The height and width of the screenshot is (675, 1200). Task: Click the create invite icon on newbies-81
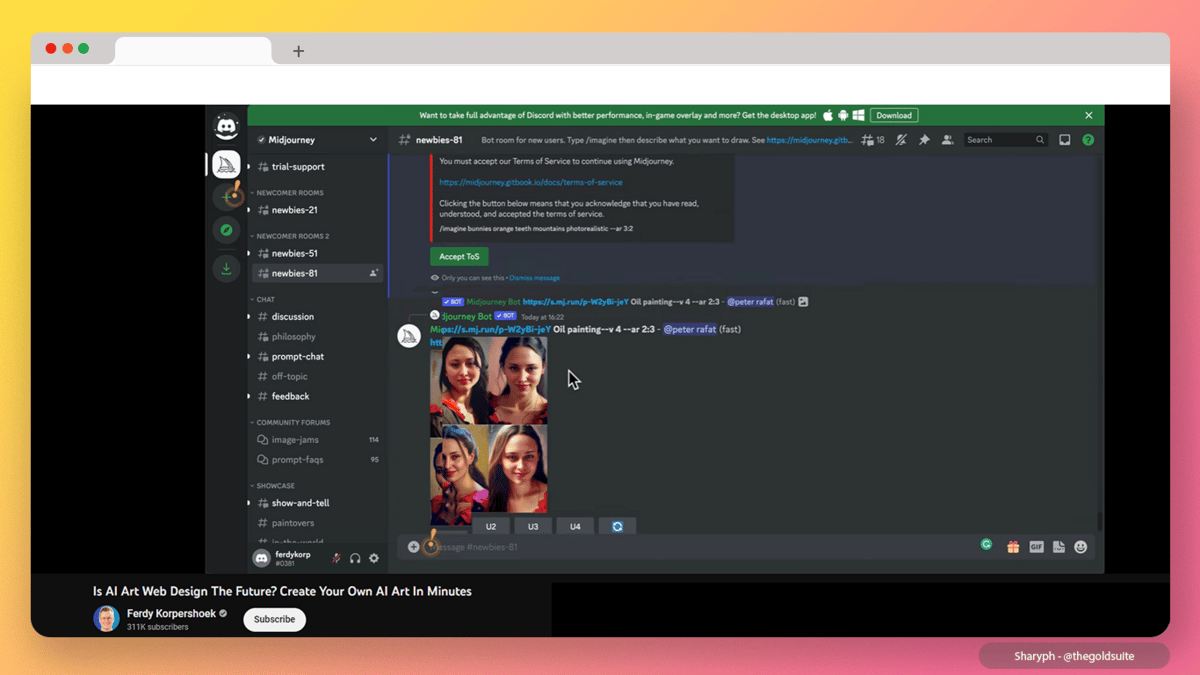point(374,273)
